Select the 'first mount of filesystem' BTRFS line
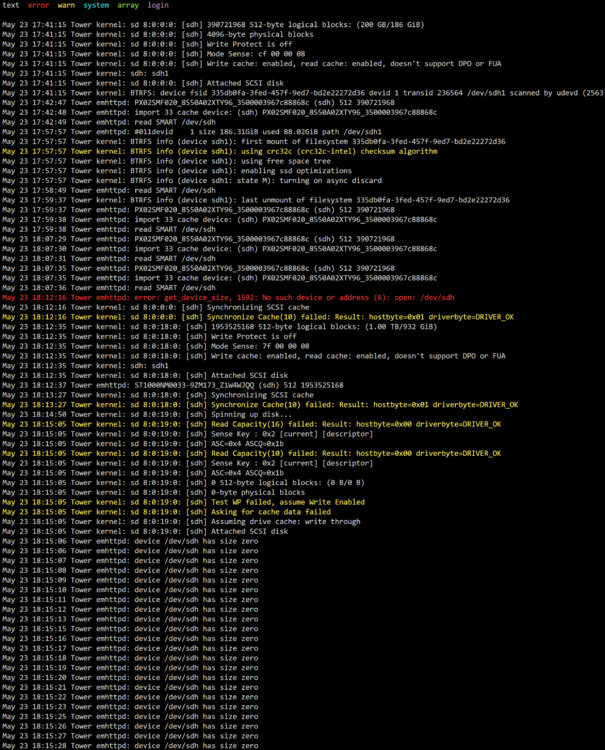The height and width of the screenshot is (750, 605). (253, 142)
